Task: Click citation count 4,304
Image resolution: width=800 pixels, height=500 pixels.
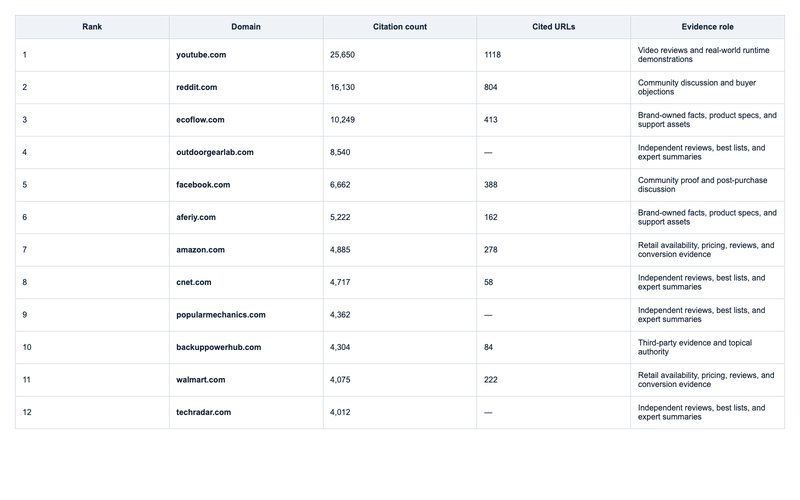Action: (x=340, y=347)
